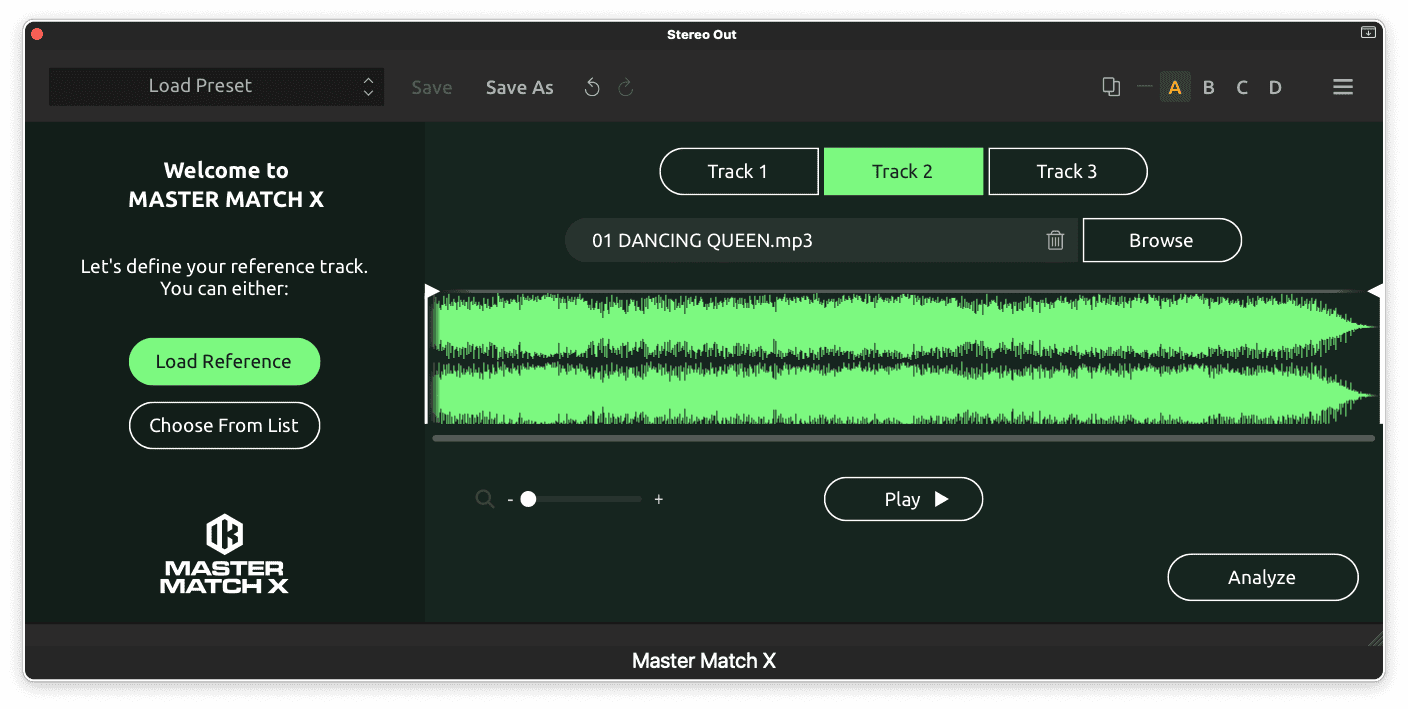Image resolution: width=1408 pixels, height=709 pixels.
Task: Click the grayed Save option
Action: pyautogui.click(x=431, y=87)
